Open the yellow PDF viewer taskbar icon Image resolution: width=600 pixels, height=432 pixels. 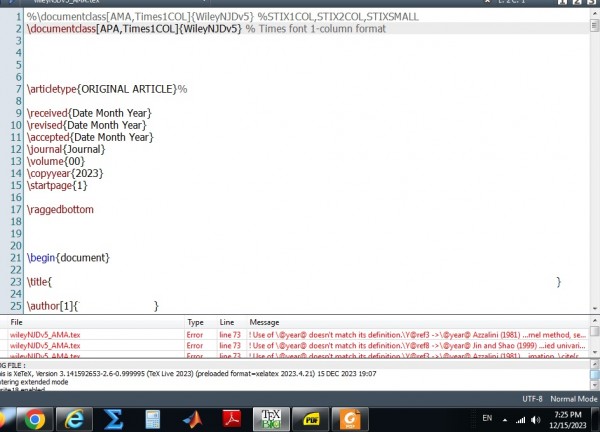[310, 418]
